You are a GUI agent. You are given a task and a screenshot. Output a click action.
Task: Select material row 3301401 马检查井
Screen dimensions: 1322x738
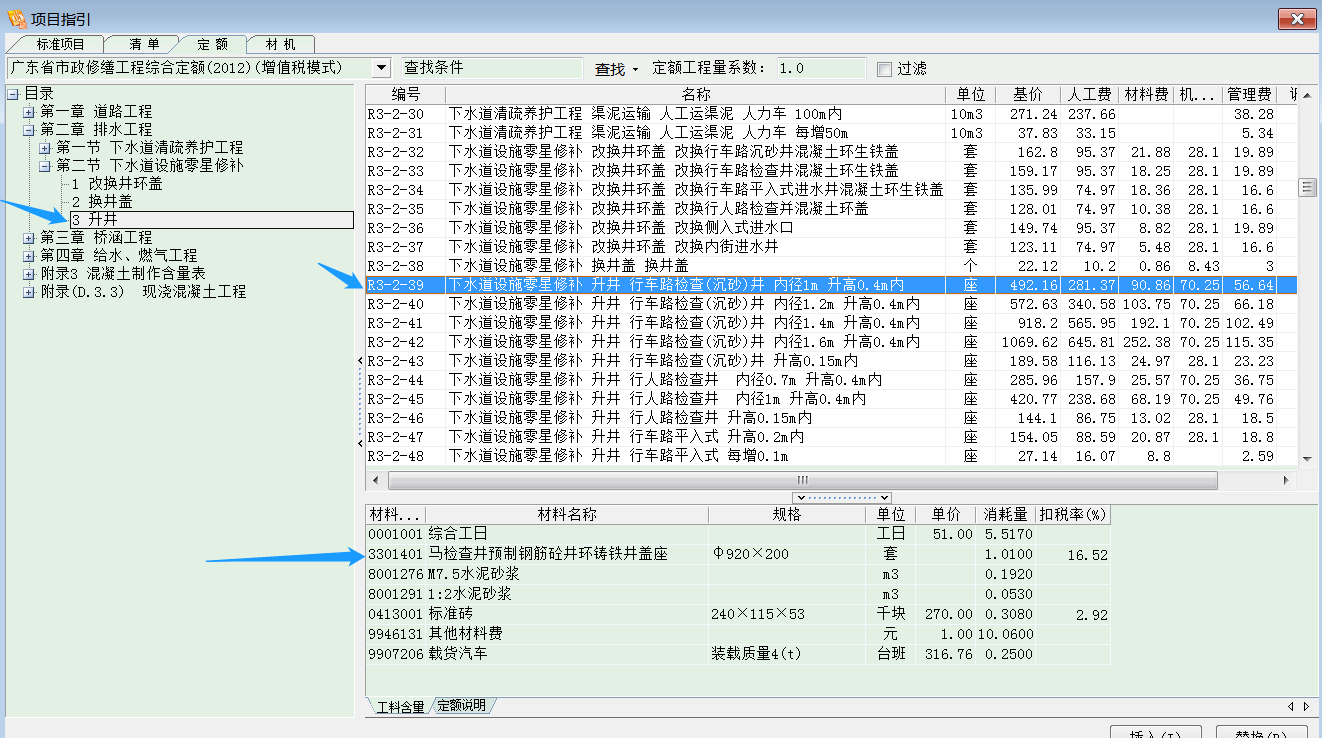(x=738, y=554)
